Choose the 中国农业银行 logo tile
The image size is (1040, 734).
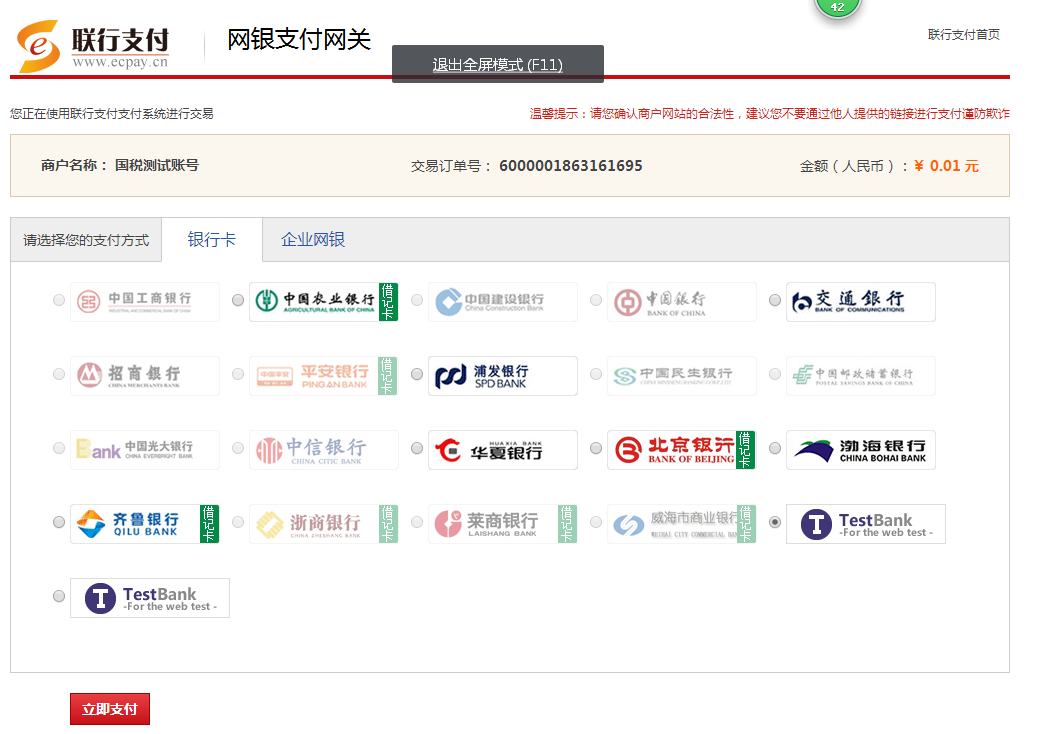coord(324,302)
